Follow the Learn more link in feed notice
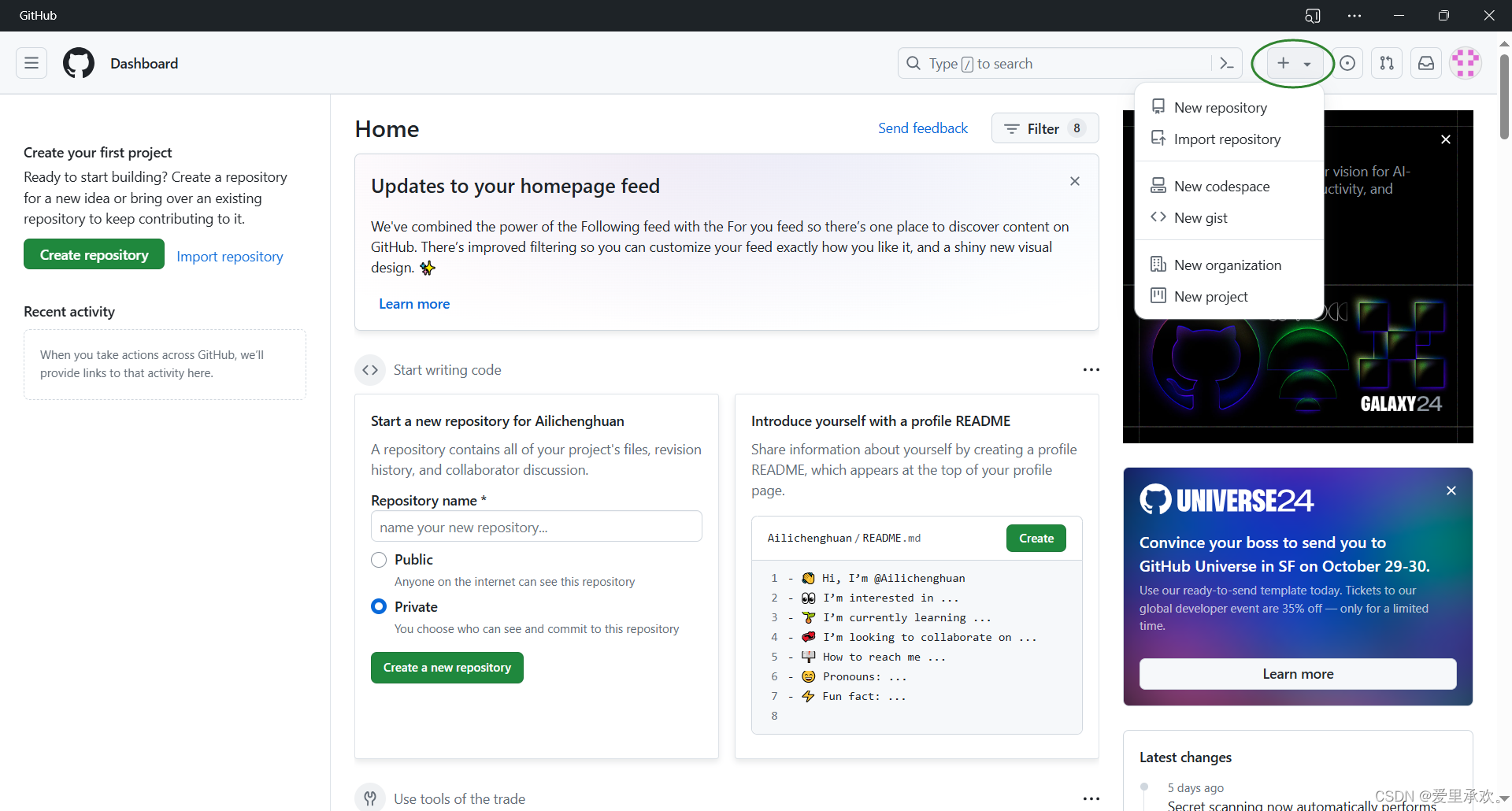This screenshot has width=1512, height=811. [x=414, y=304]
